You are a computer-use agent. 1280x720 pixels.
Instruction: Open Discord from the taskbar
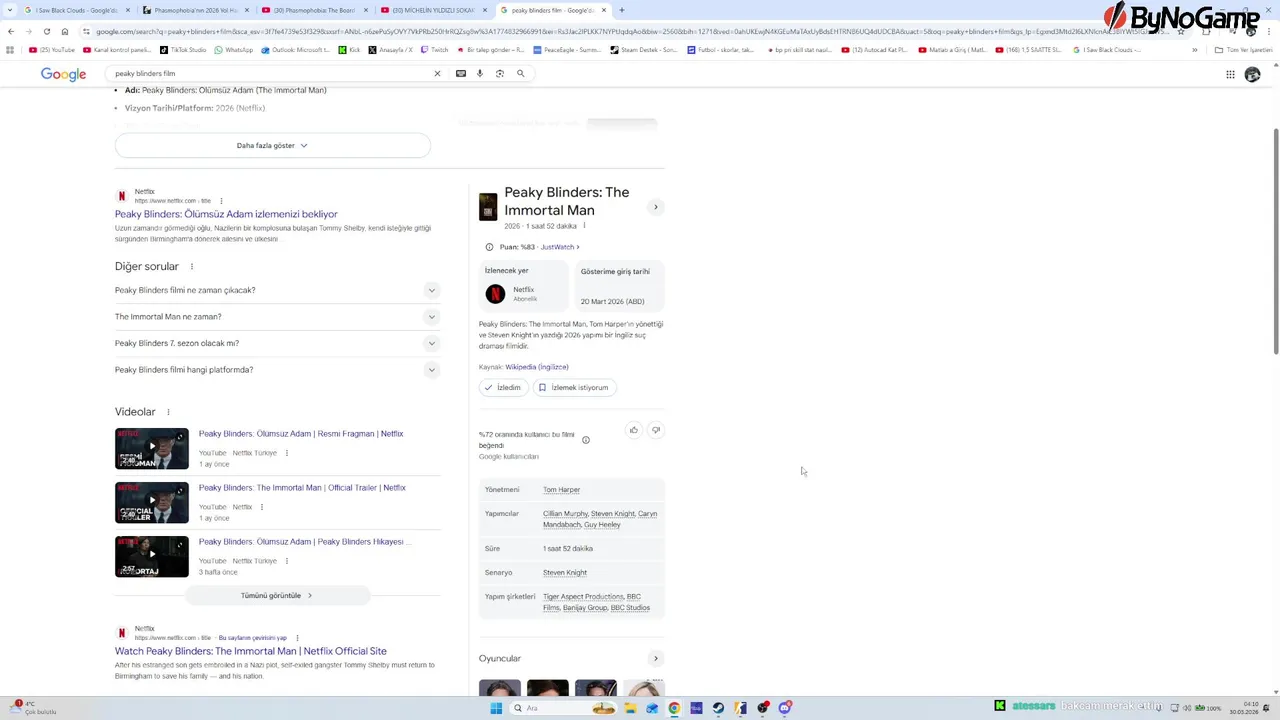tap(785, 708)
